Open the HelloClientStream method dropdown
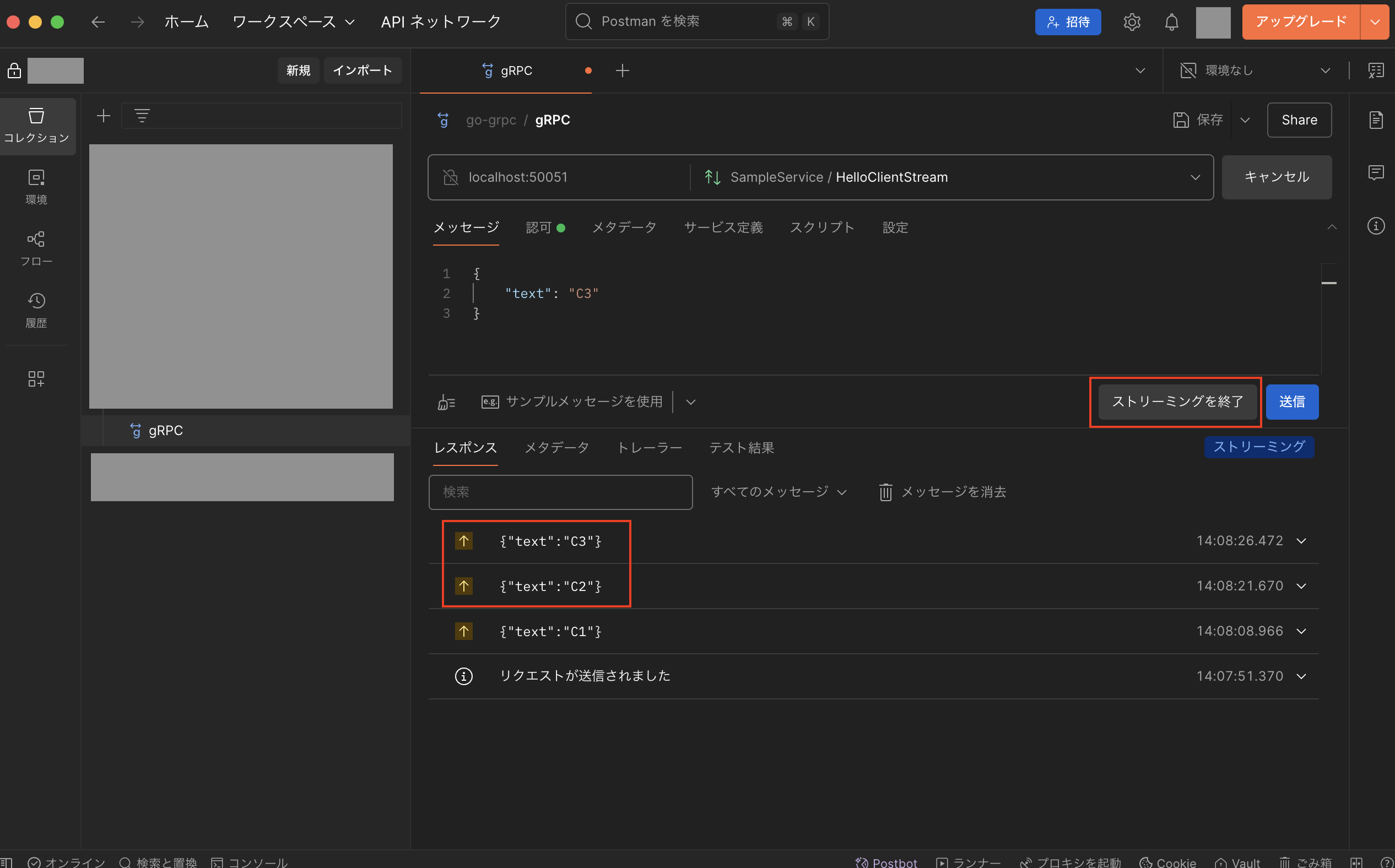 [x=1195, y=177]
